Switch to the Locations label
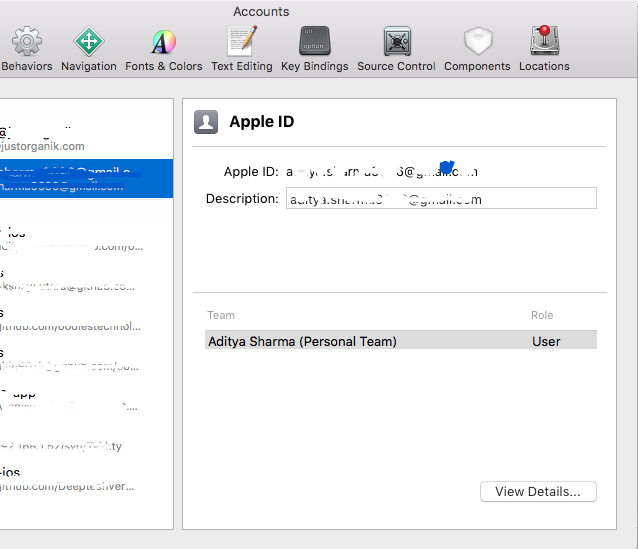638x549 pixels. coord(544,66)
